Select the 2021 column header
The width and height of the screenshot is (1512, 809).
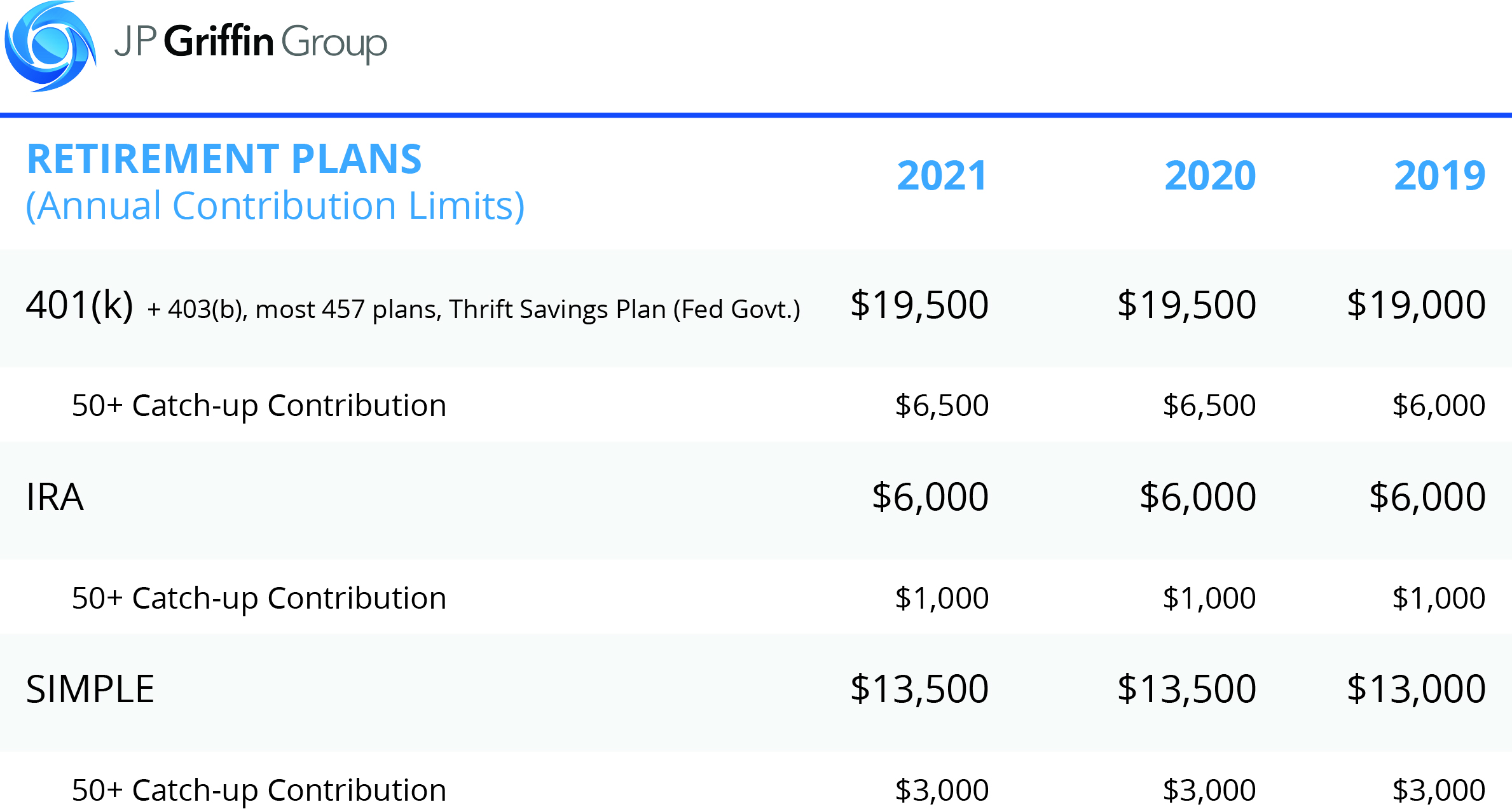[x=942, y=176]
